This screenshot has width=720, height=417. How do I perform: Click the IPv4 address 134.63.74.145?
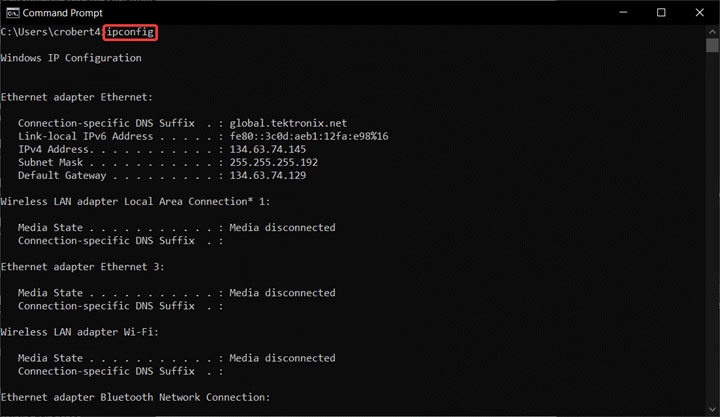268,149
